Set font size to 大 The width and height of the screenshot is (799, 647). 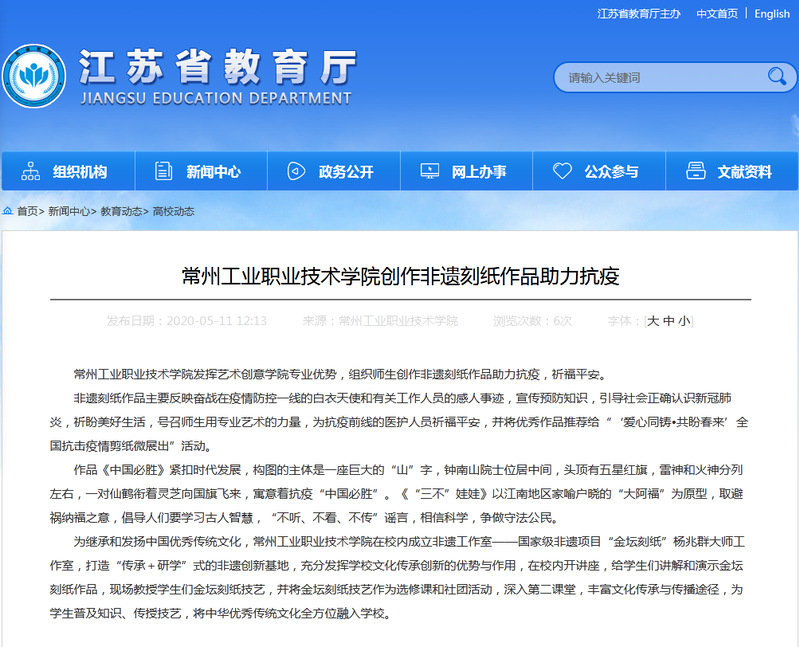point(653,321)
